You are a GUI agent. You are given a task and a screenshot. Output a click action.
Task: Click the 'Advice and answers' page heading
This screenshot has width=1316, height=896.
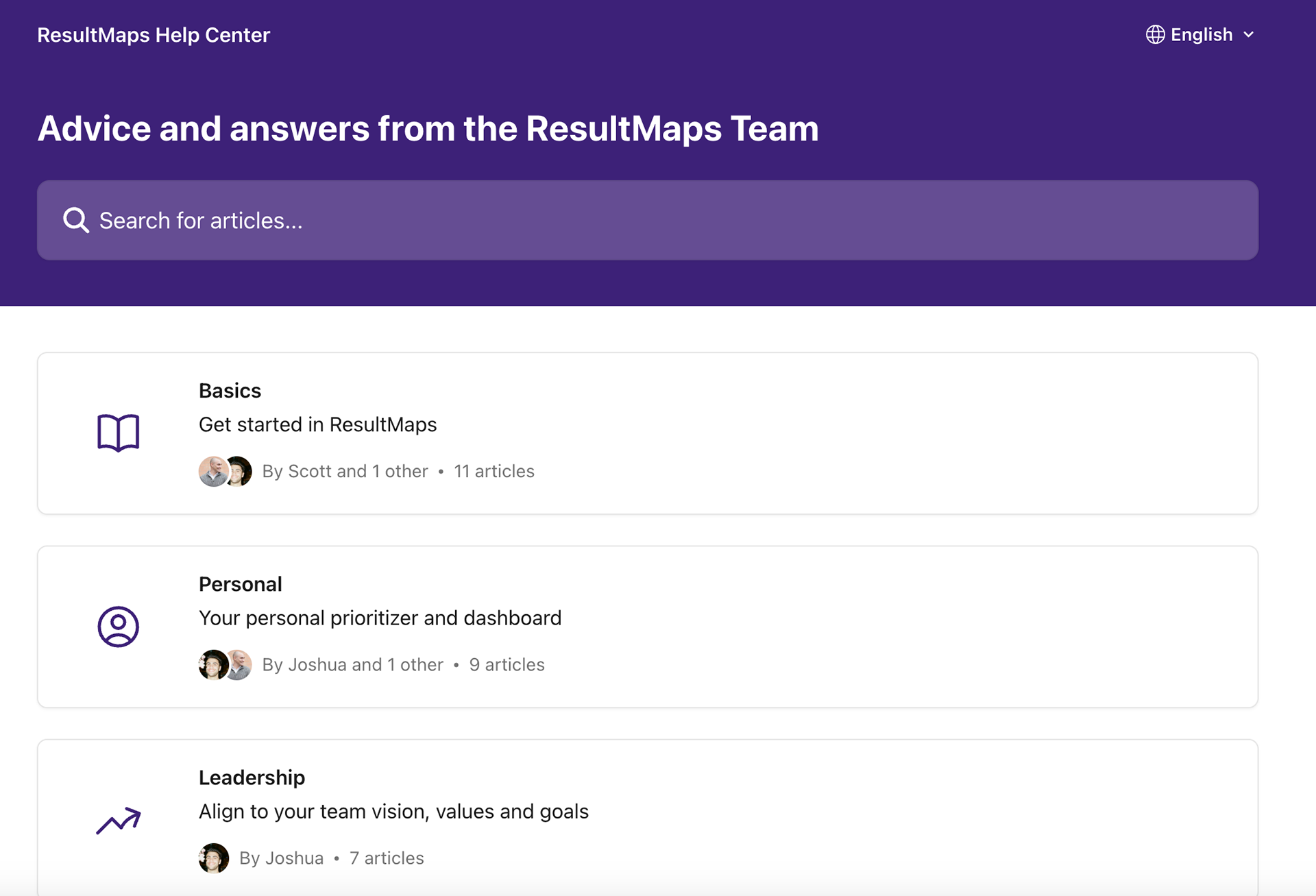pos(428,128)
